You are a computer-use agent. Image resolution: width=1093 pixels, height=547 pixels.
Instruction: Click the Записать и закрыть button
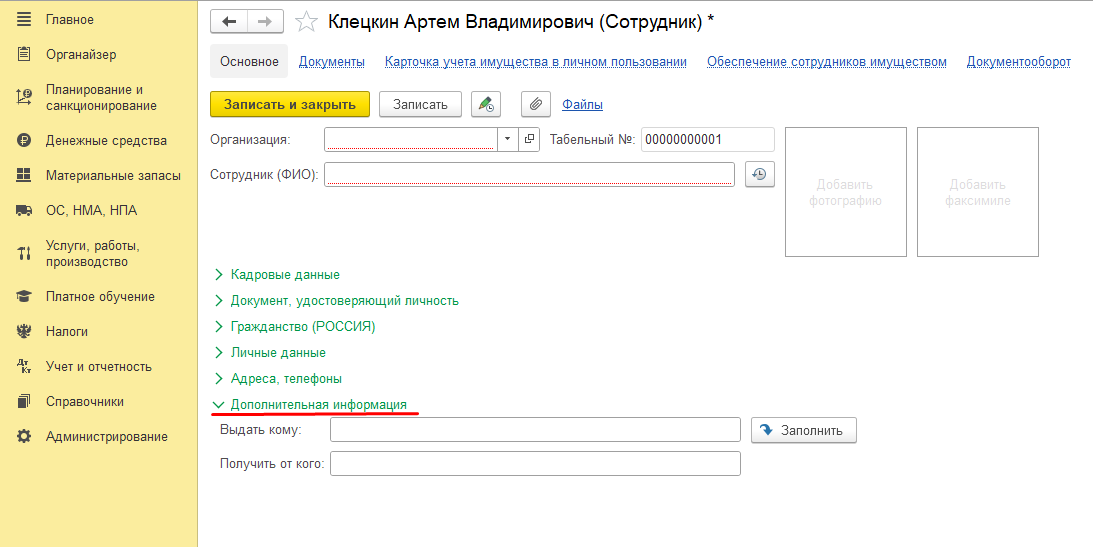point(290,104)
